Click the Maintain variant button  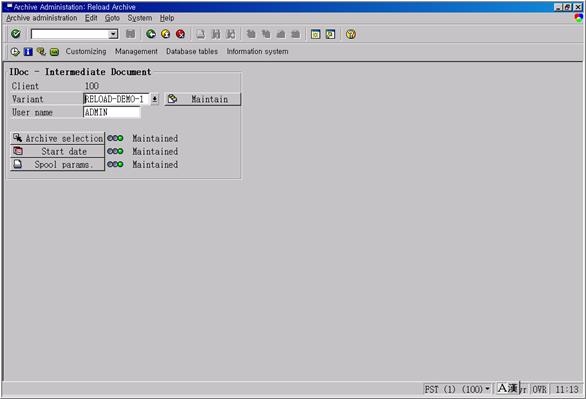(203, 99)
